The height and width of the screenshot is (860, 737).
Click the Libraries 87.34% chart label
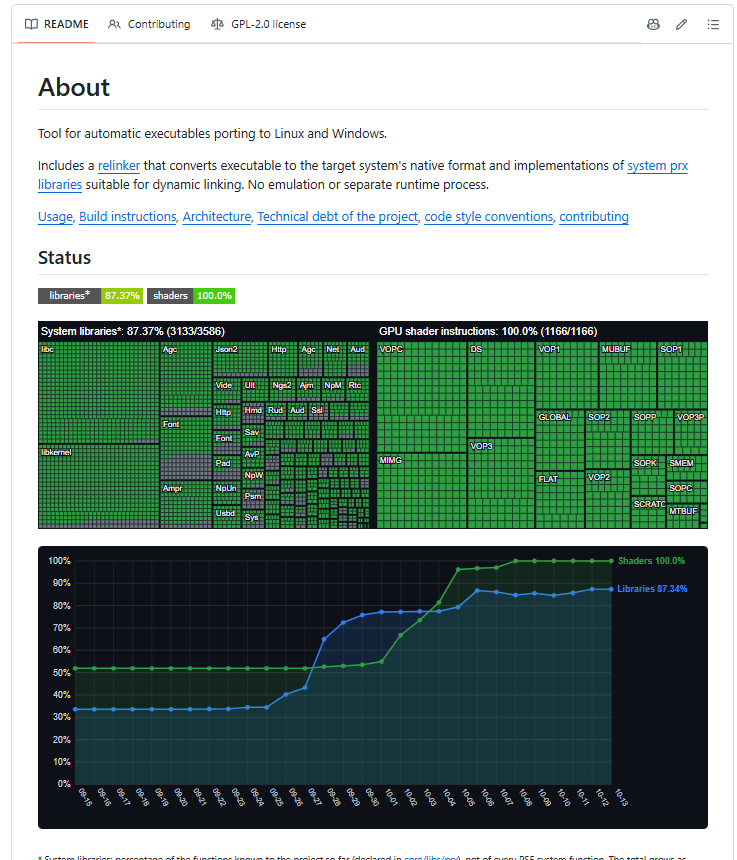[x=651, y=589]
